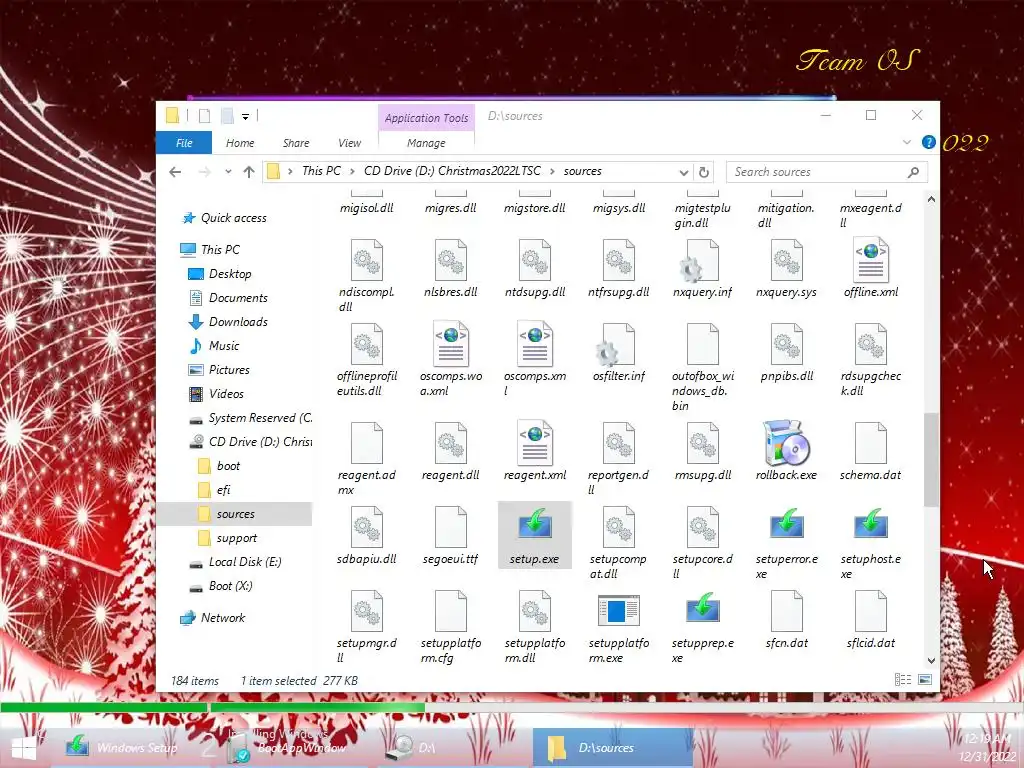The width and height of the screenshot is (1024, 768).
Task: Select schema.dat file icon
Action: point(871,443)
